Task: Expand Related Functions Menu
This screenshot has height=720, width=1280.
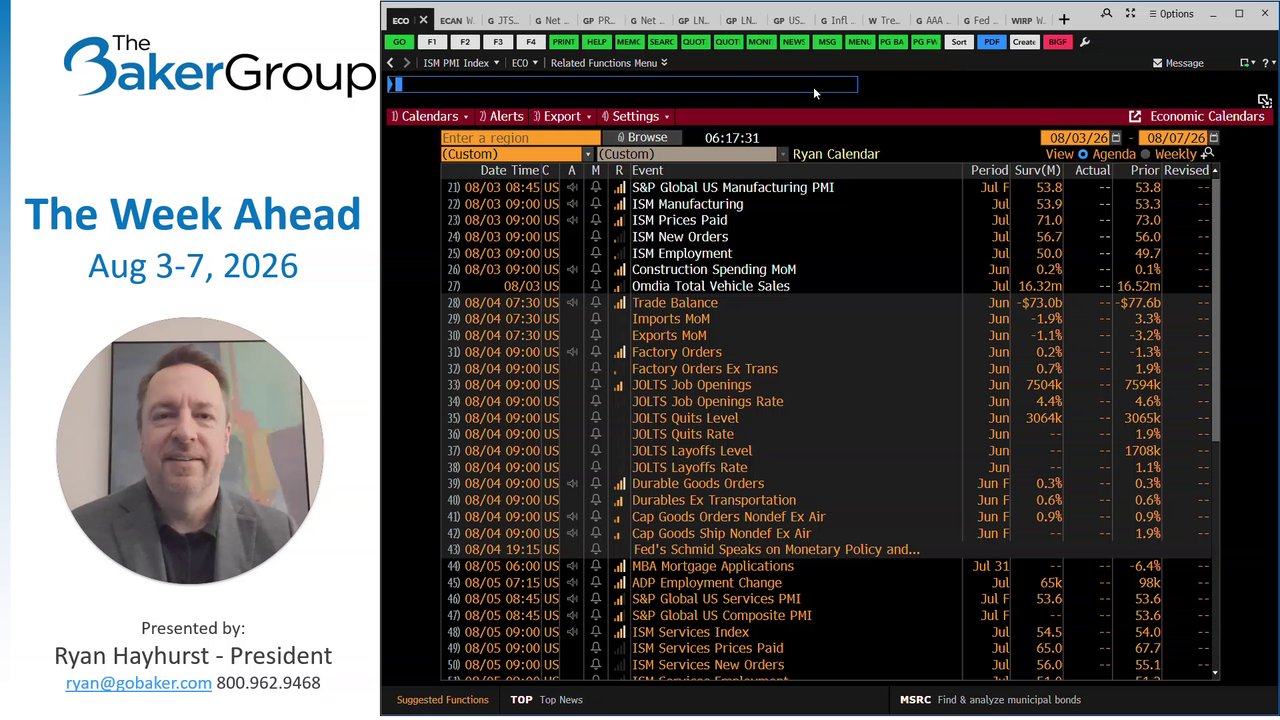Action: [x=609, y=63]
